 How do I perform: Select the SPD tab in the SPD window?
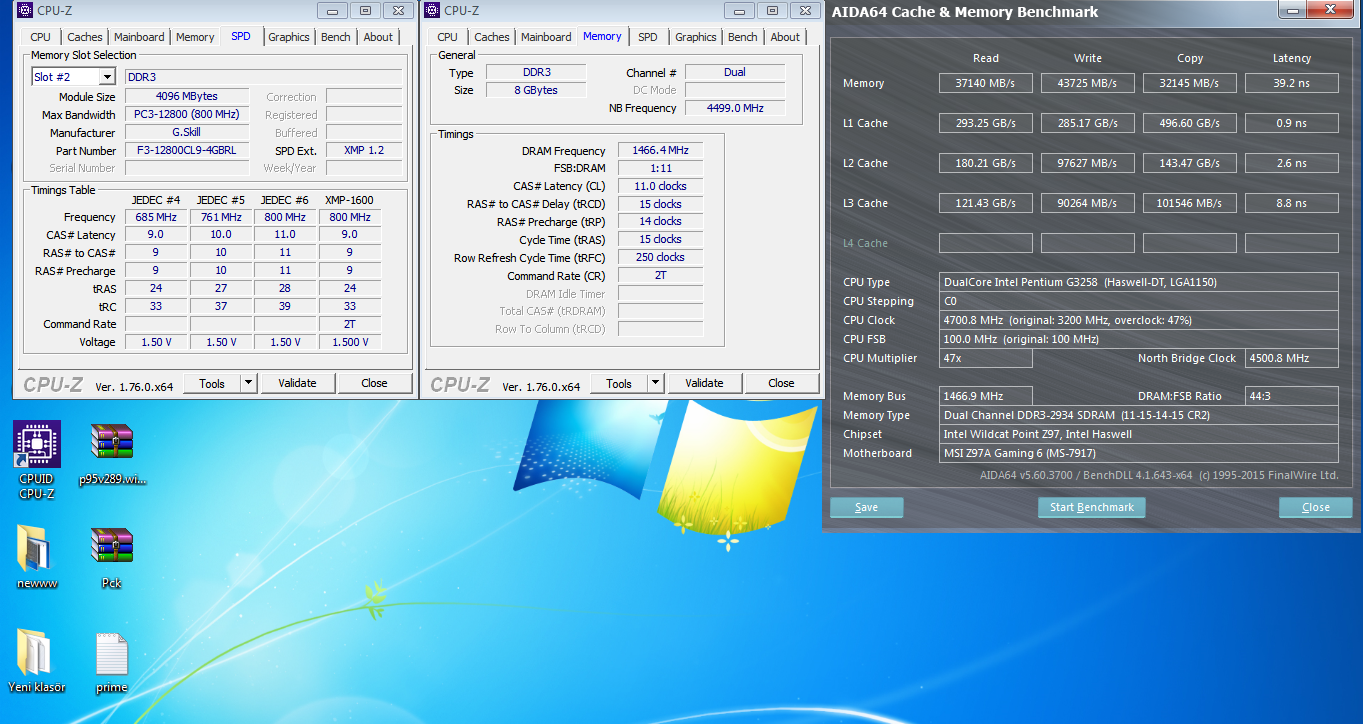(241, 36)
